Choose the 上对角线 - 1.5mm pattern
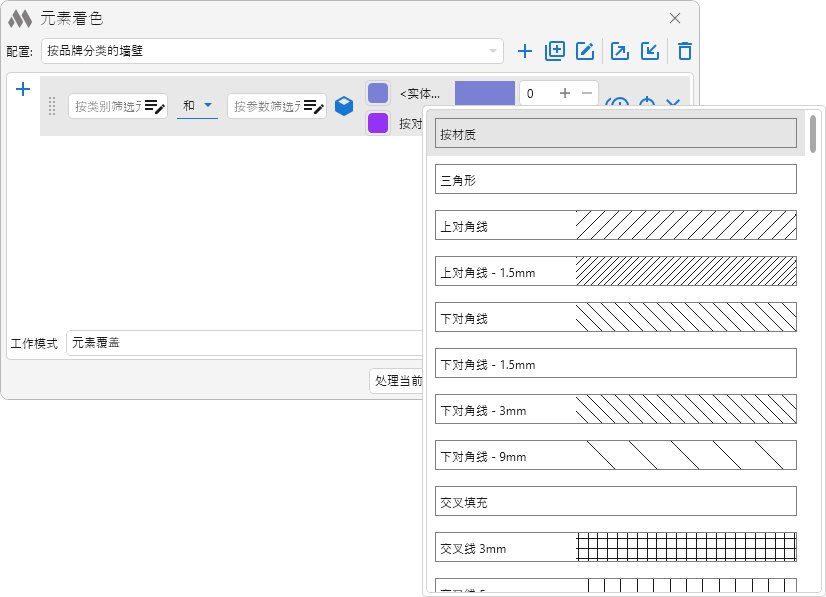 (x=615, y=272)
